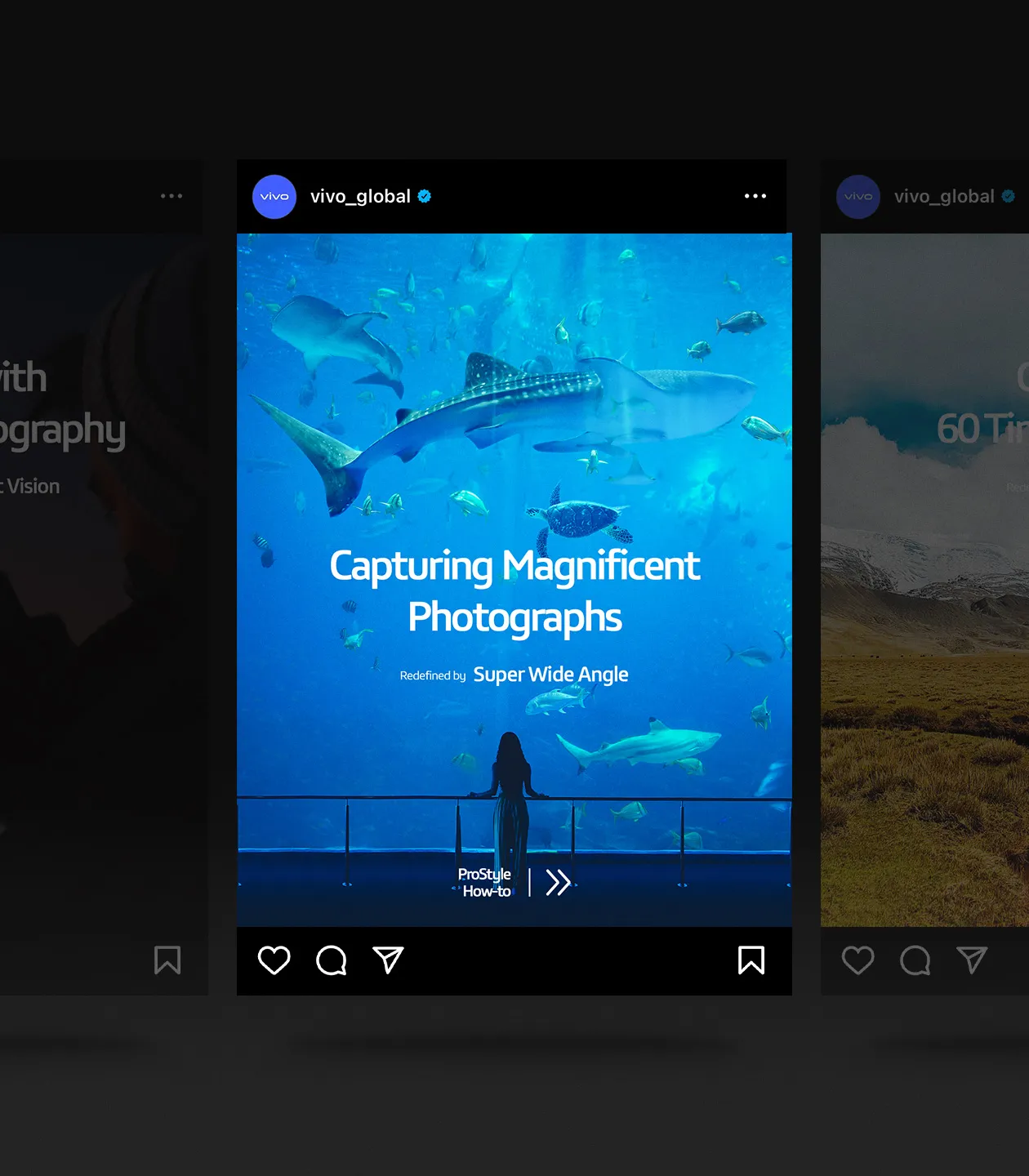Bookmark the left-side post
The height and width of the screenshot is (1176, 1029).
click(167, 961)
